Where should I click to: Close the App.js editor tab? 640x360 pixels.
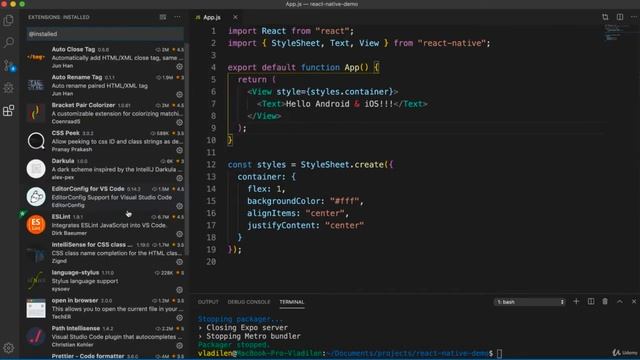pyautogui.click(x=235, y=17)
